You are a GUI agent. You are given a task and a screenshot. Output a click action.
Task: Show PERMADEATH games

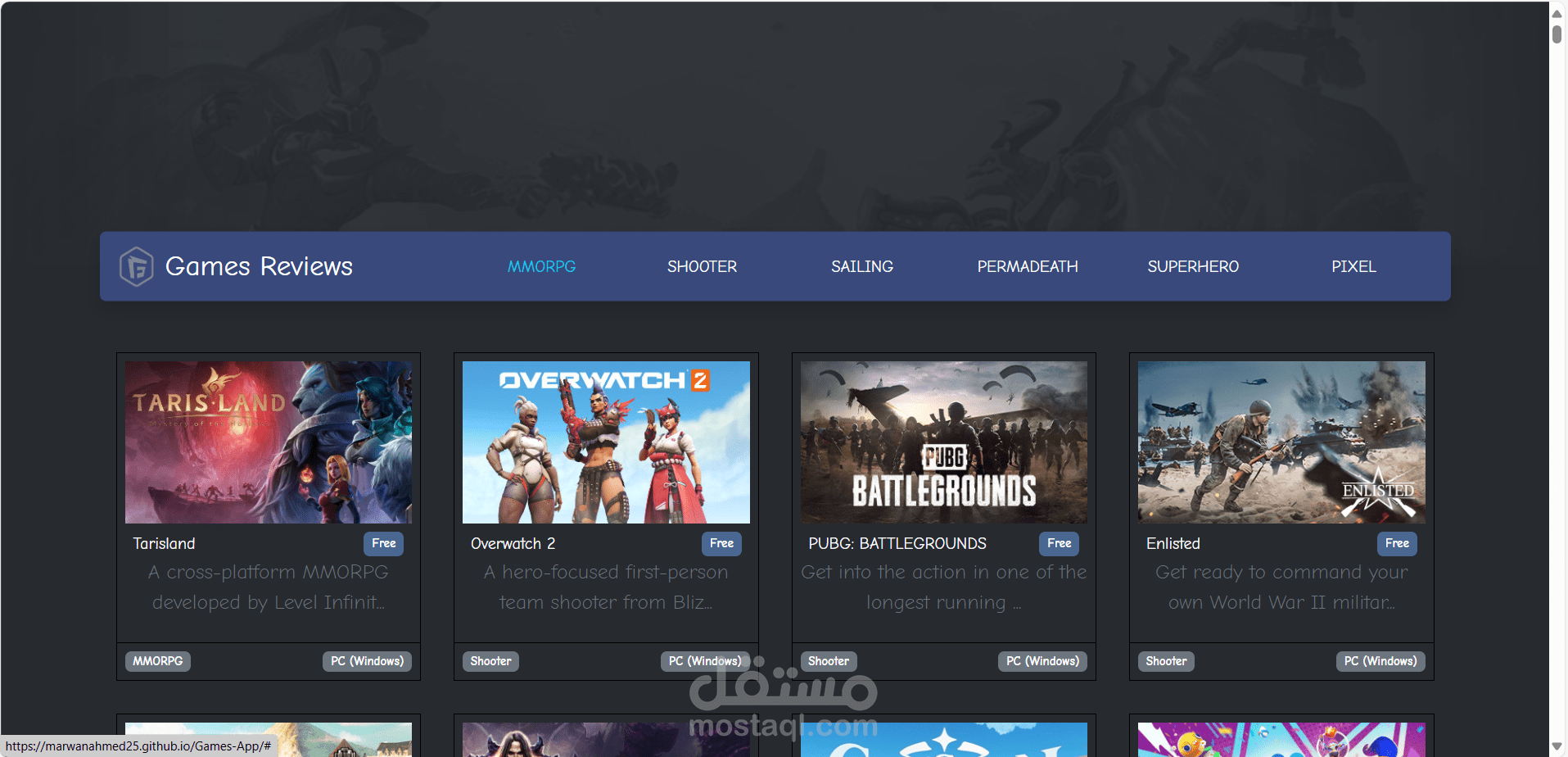click(x=1028, y=266)
